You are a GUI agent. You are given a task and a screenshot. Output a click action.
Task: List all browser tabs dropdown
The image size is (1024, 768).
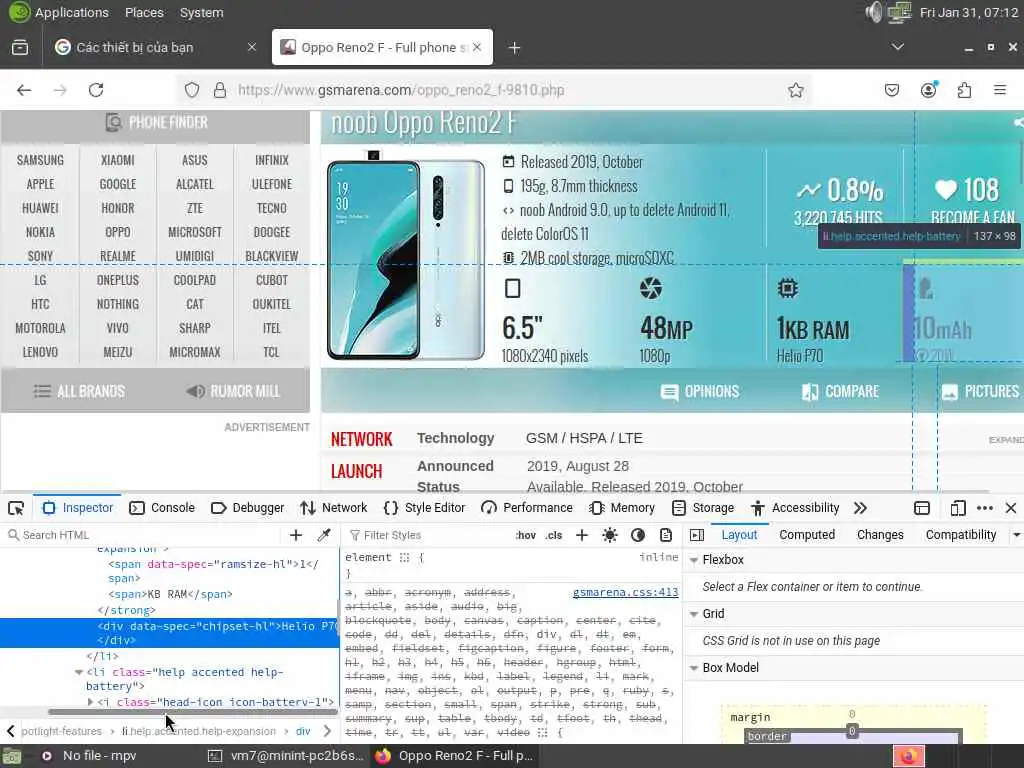898,47
